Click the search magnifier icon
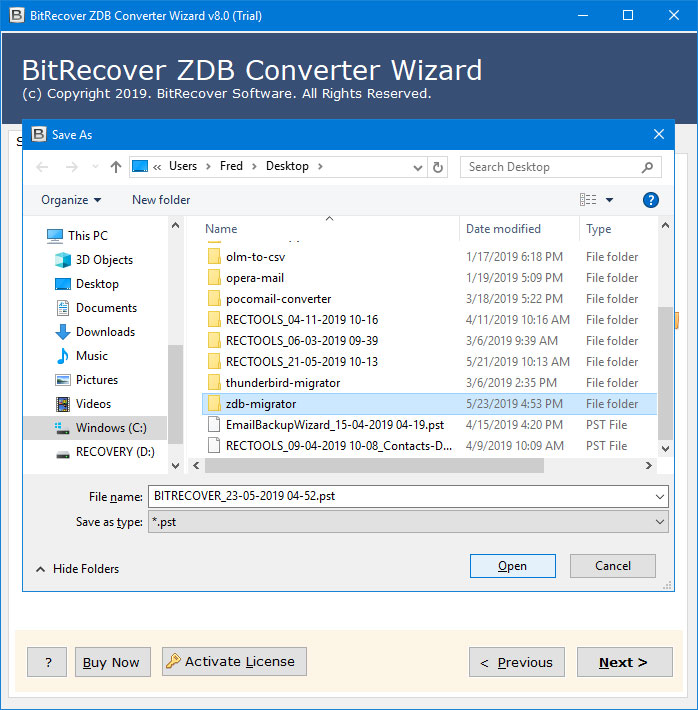The width and height of the screenshot is (698, 710). (x=647, y=167)
